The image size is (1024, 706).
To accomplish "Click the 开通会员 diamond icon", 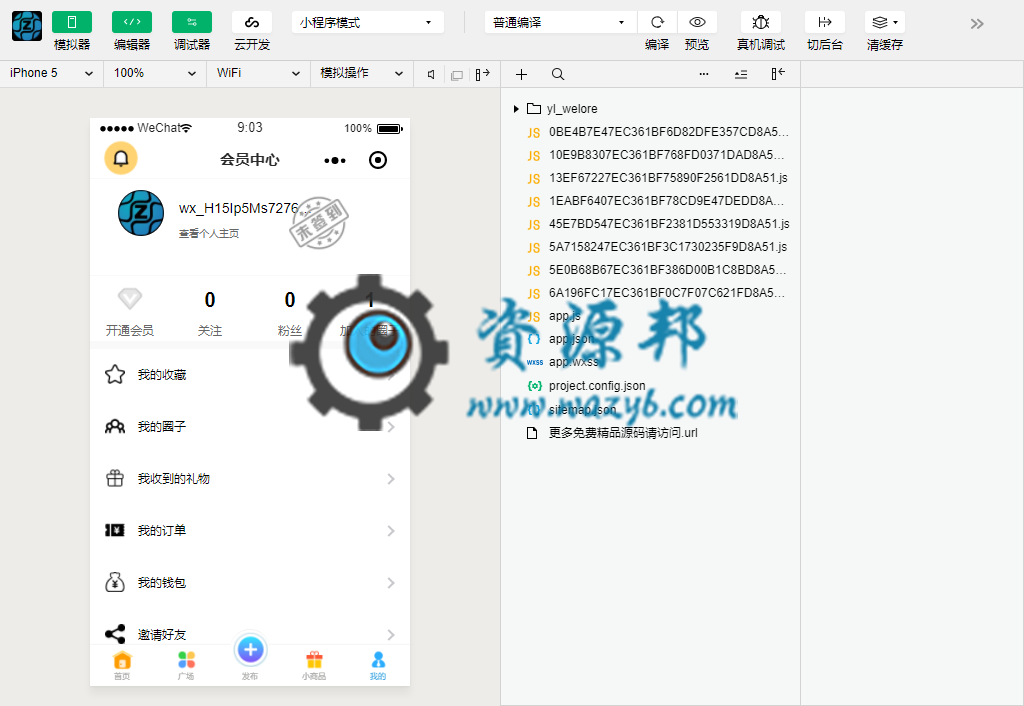I will (130, 298).
